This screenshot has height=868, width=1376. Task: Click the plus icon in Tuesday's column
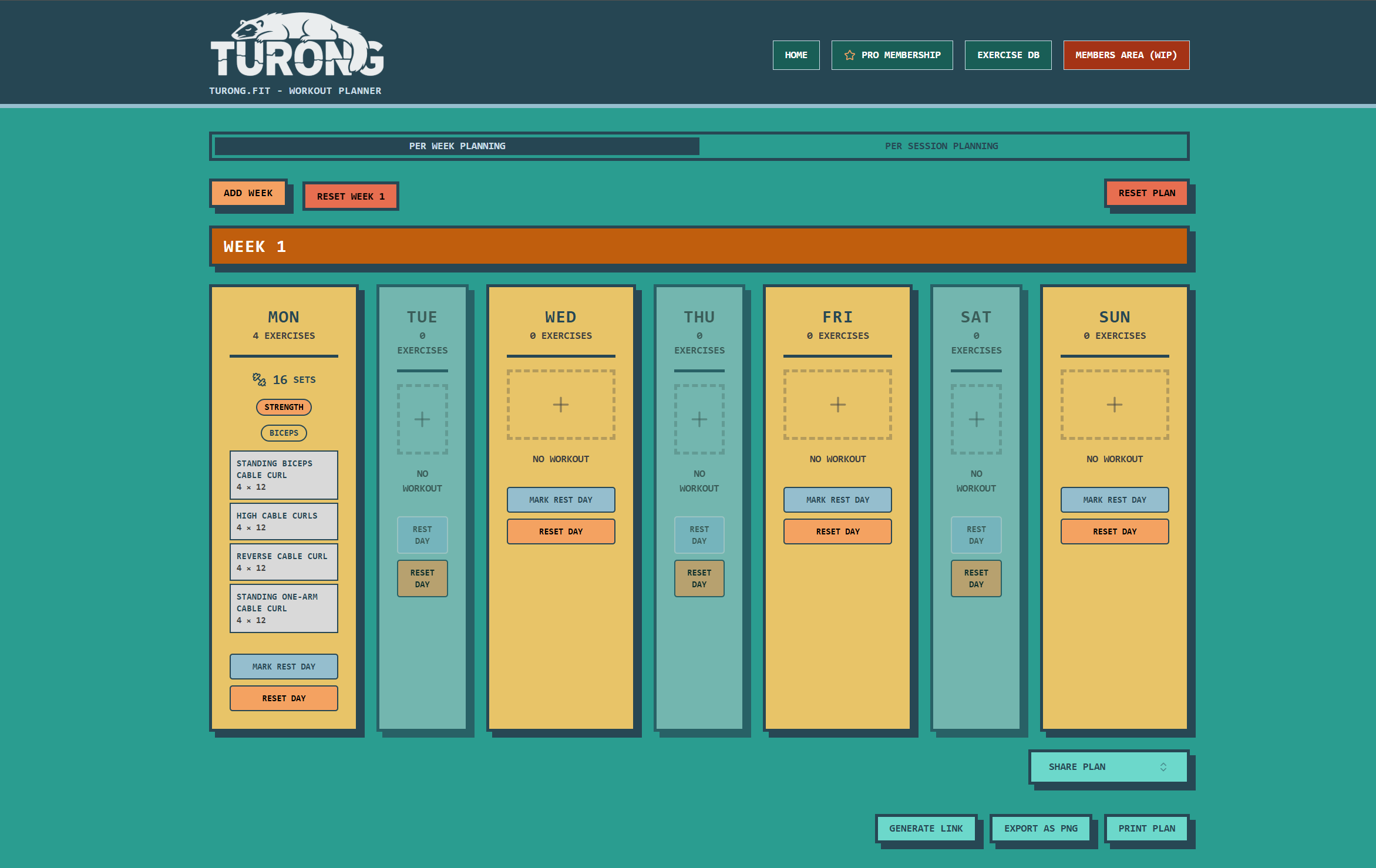click(422, 419)
